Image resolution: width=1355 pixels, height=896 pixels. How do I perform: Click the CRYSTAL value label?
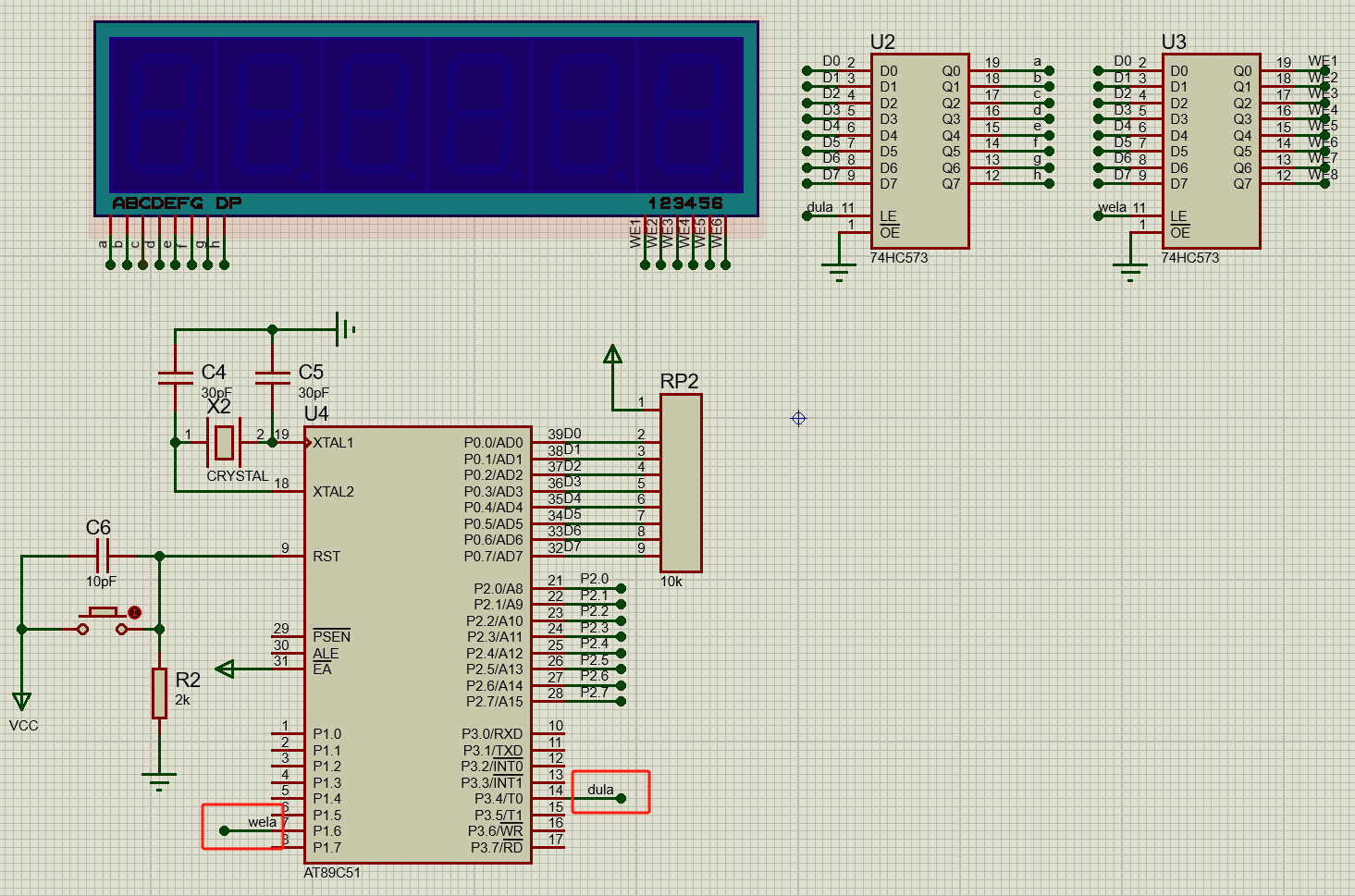pyautogui.click(x=238, y=476)
